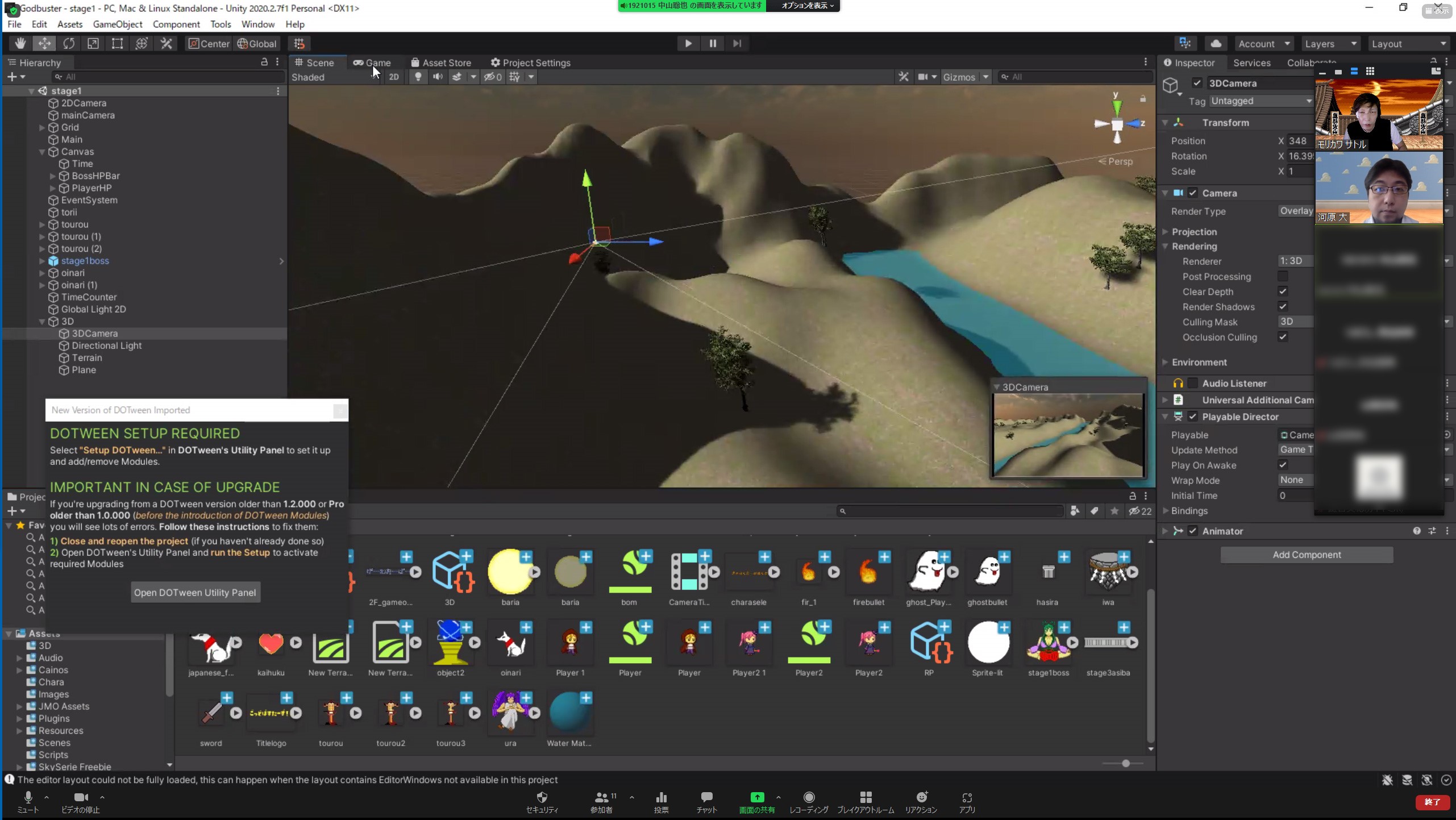Select the Hand tool in the toolbar

coord(20,44)
